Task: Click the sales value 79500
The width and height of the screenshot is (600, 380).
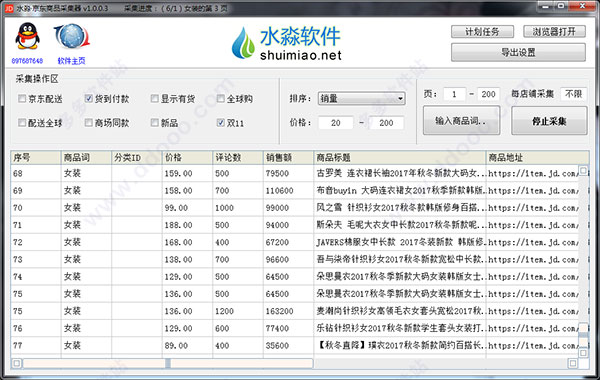Action: coord(277,173)
